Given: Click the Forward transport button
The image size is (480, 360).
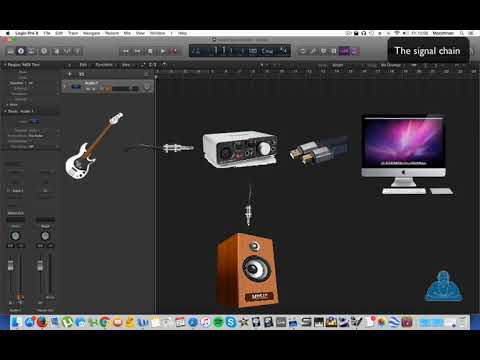Looking at the screenshot, I should (x=138, y=51).
